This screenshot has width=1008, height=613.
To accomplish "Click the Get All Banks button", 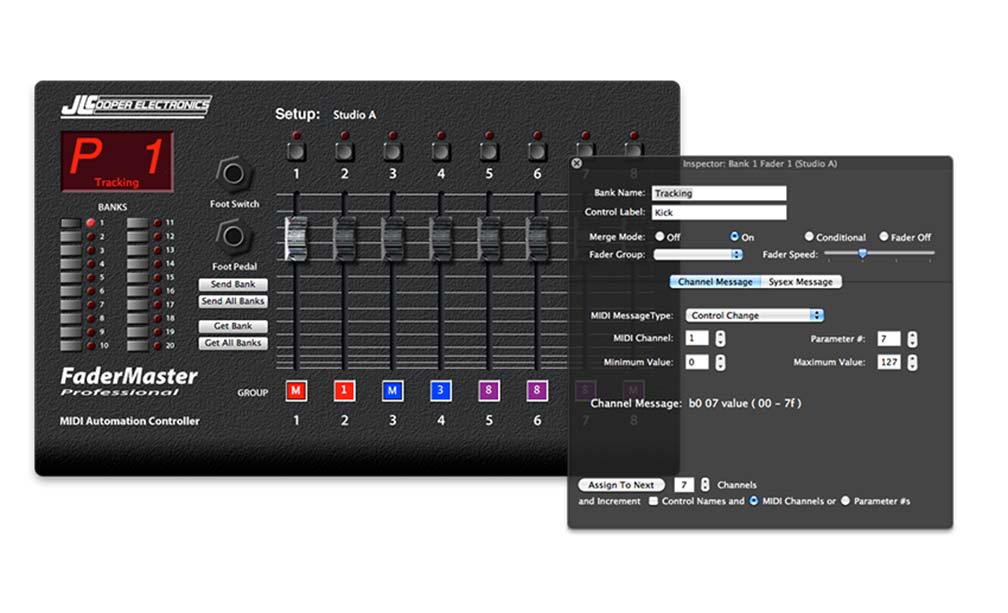I will click(x=233, y=343).
